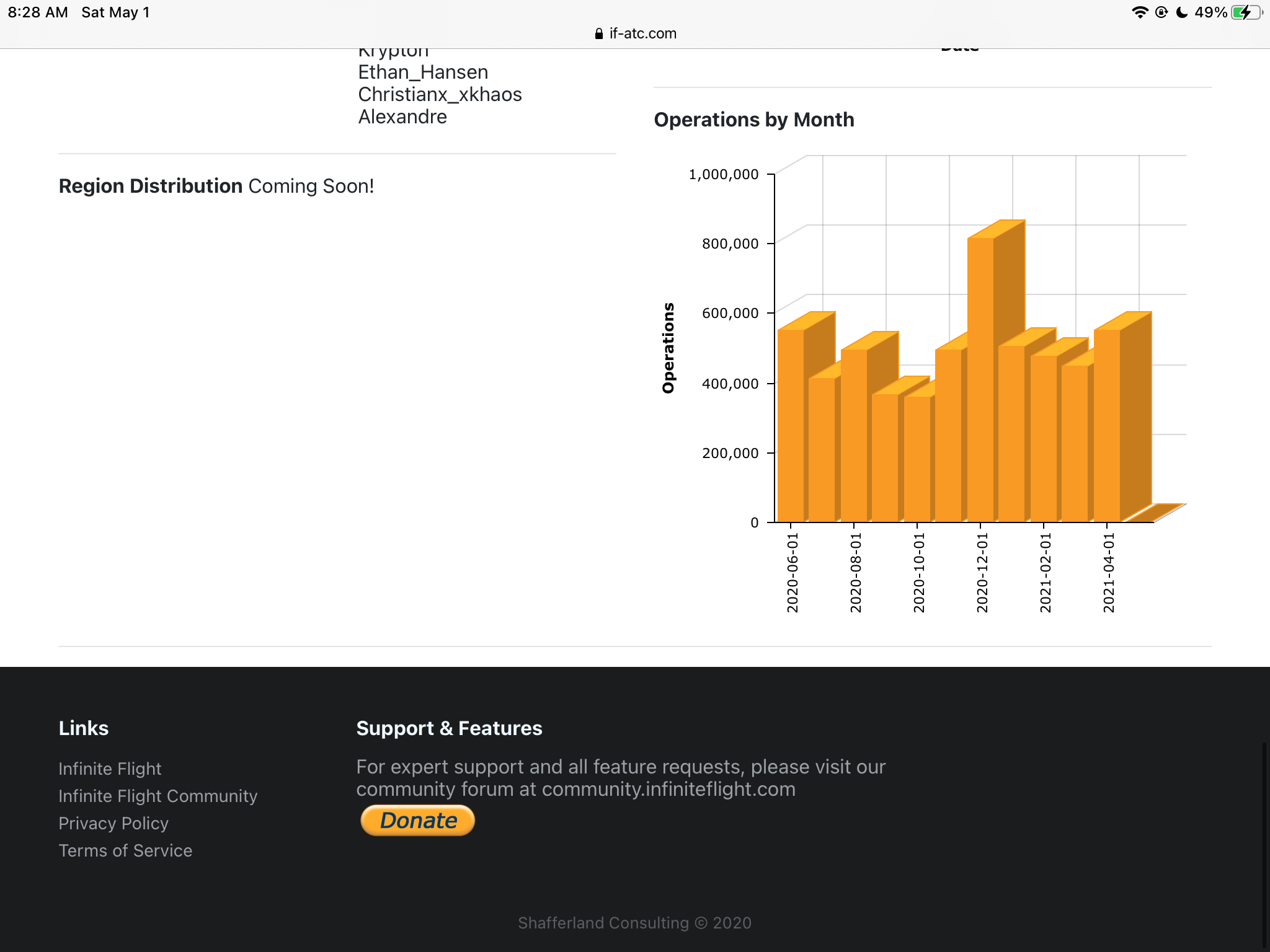Image resolution: width=1270 pixels, height=952 pixels.
Task: Open the Terms of Service link
Action: coord(125,850)
